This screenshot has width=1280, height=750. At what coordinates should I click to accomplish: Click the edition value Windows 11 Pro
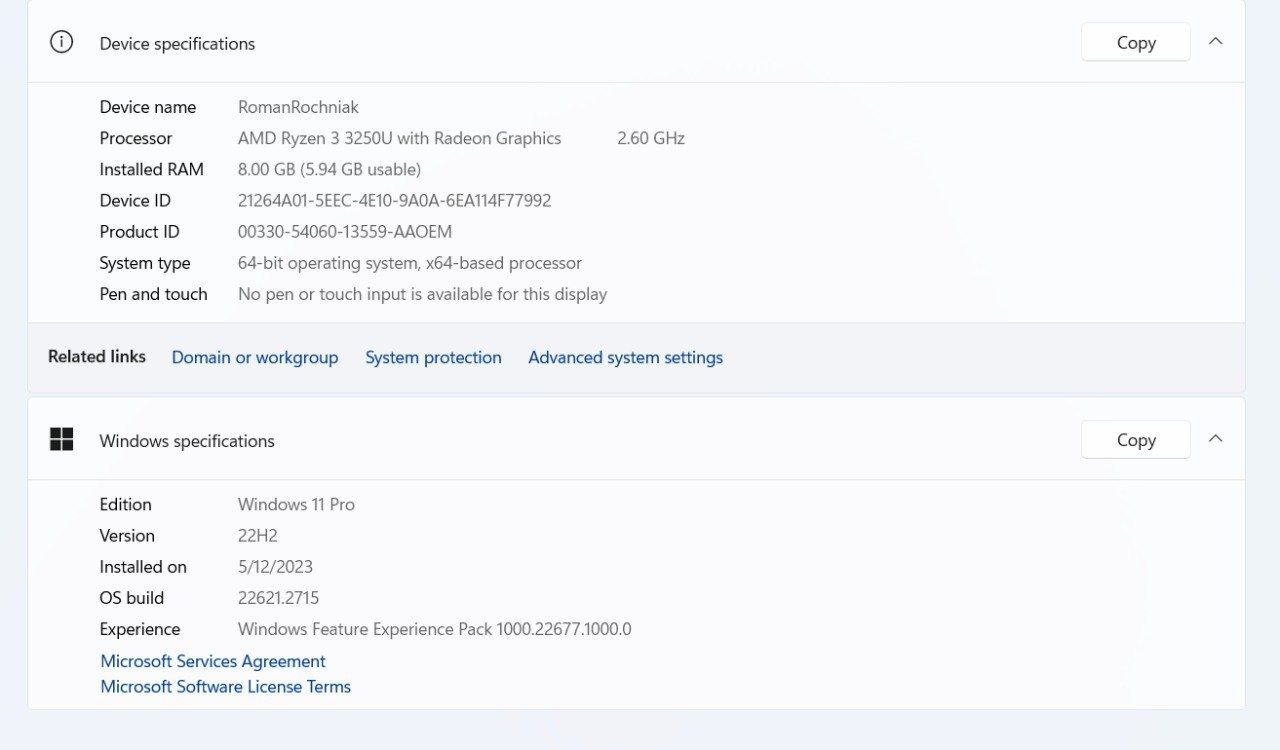(x=296, y=504)
